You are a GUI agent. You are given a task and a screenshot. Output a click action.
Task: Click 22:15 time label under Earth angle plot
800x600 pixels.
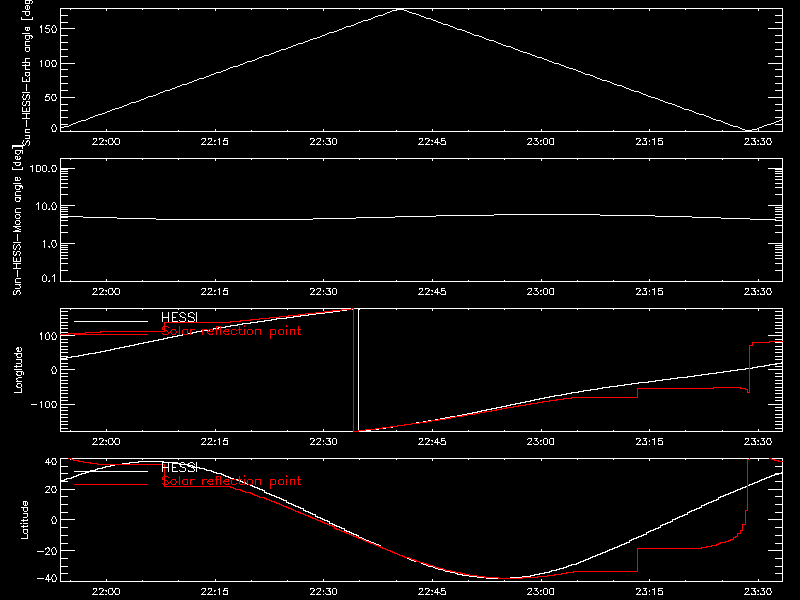[215, 142]
